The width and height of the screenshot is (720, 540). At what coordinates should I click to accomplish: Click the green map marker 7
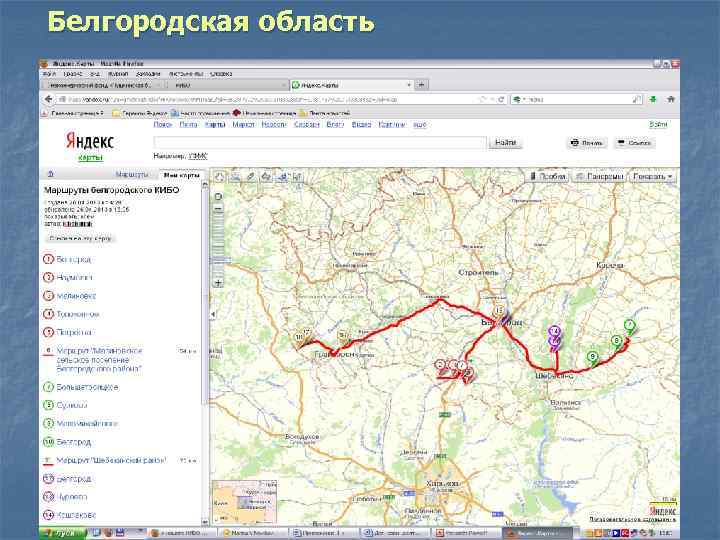(630, 326)
